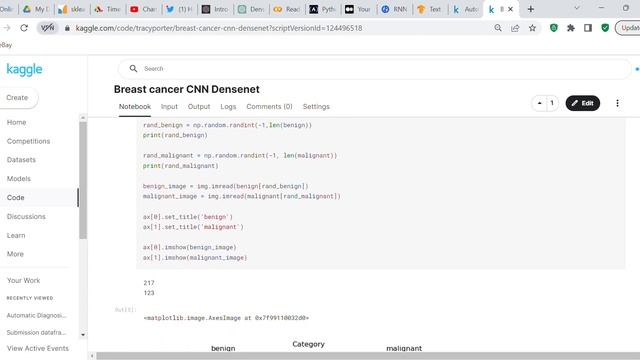Focus the Kaggle search field

(375, 69)
